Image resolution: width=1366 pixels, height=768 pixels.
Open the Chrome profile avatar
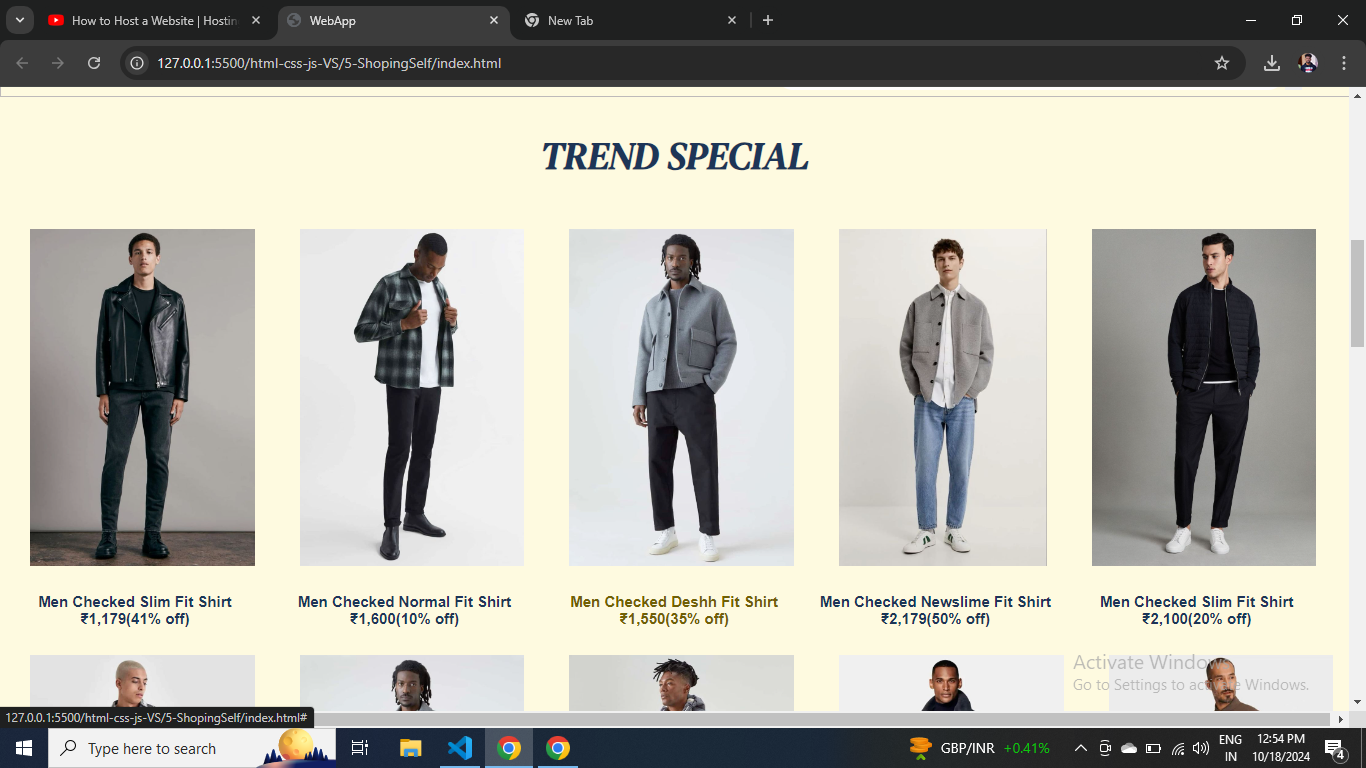pos(1308,63)
